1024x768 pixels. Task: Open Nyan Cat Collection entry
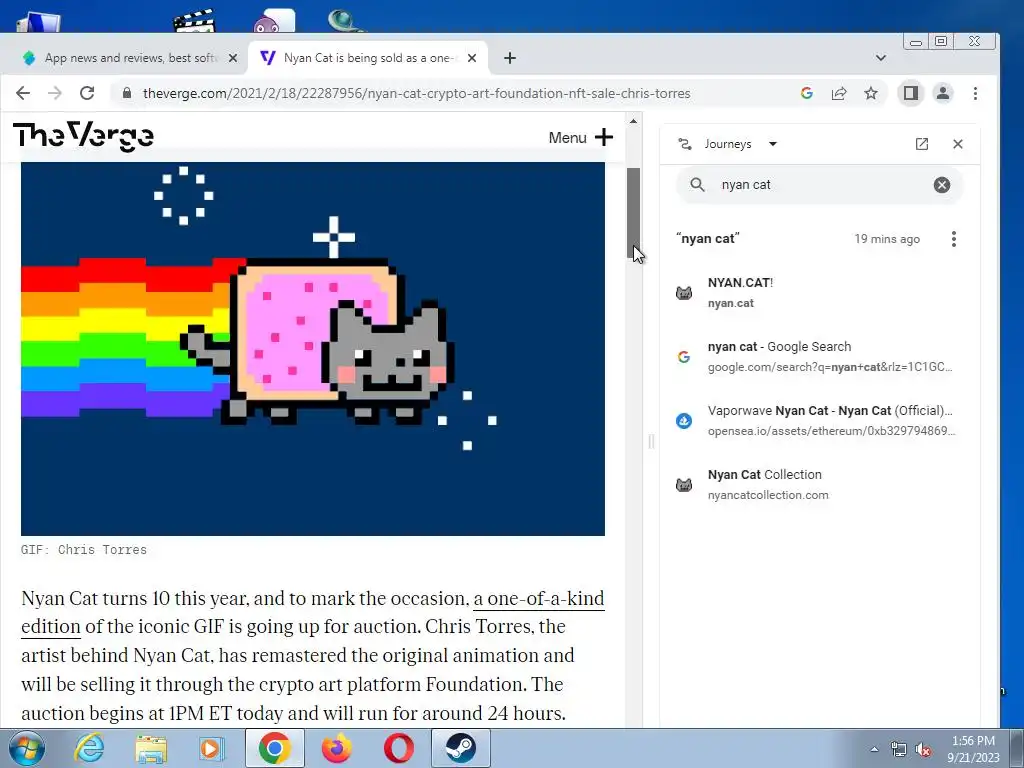coord(820,485)
